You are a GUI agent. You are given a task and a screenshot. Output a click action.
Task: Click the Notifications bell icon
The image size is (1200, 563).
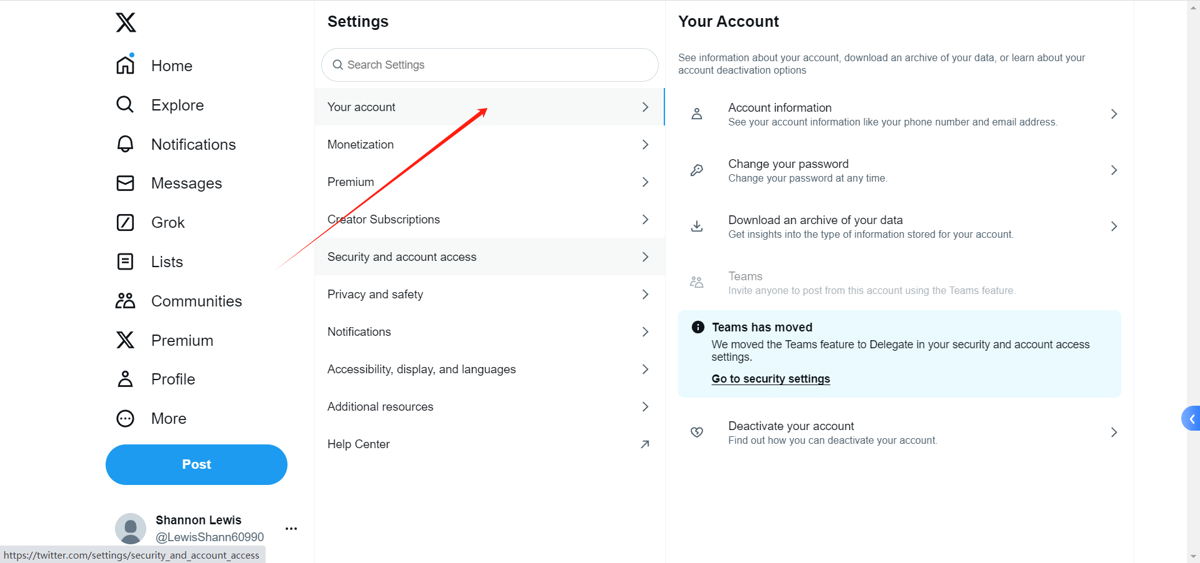coord(125,144)
